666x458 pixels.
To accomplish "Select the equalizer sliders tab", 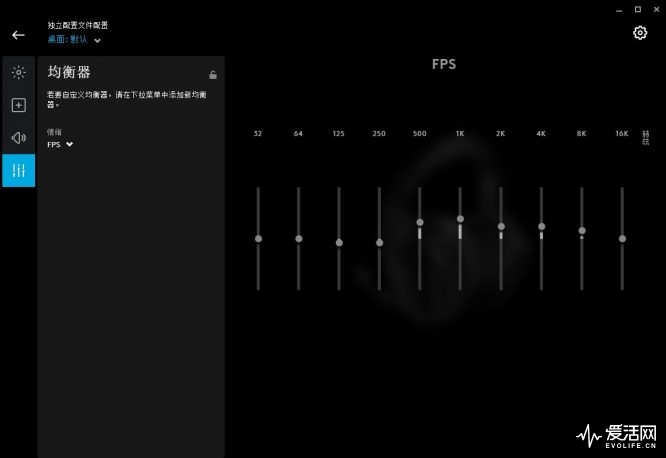I will coord(19,170).
